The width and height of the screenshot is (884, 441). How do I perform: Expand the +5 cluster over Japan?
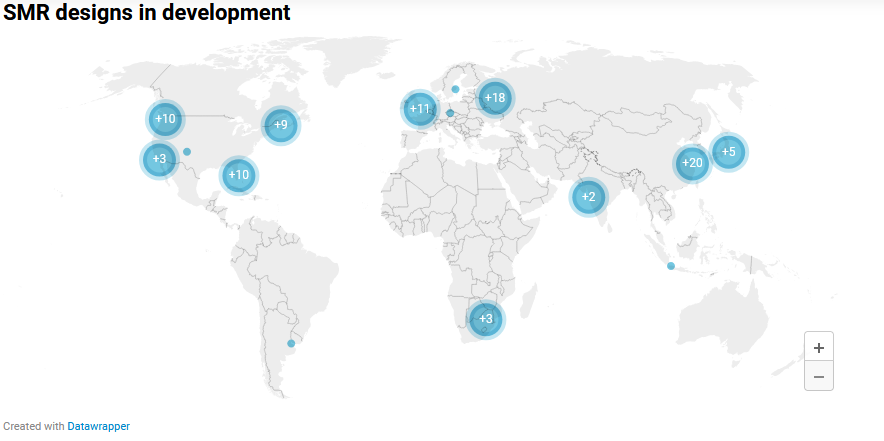tap(728, 152)
